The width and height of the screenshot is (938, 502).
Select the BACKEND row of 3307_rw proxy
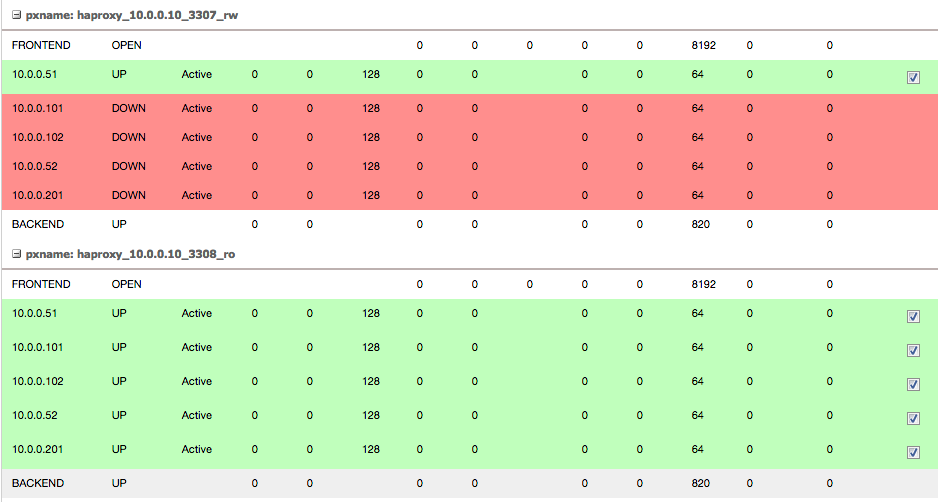tap(469, 224)
